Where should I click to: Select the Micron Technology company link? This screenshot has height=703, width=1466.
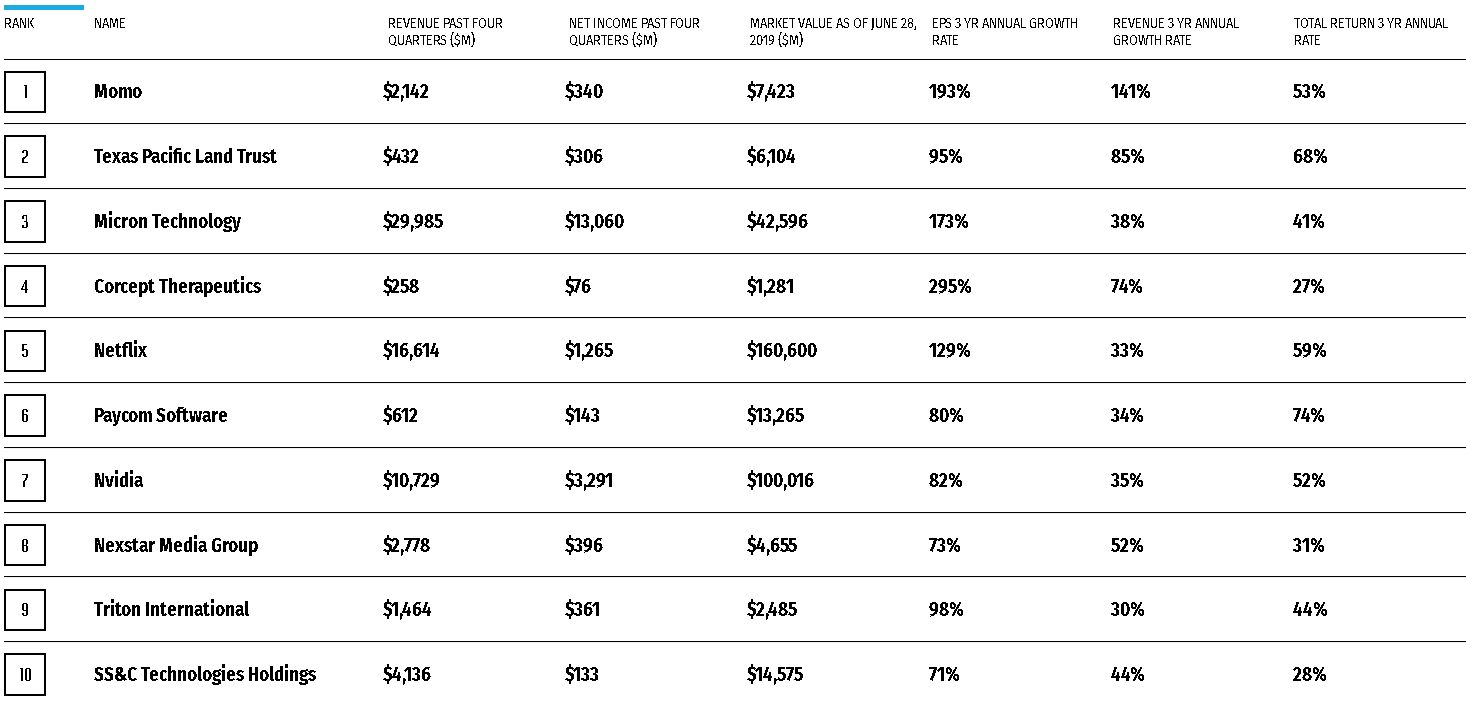tap(167, 222)
